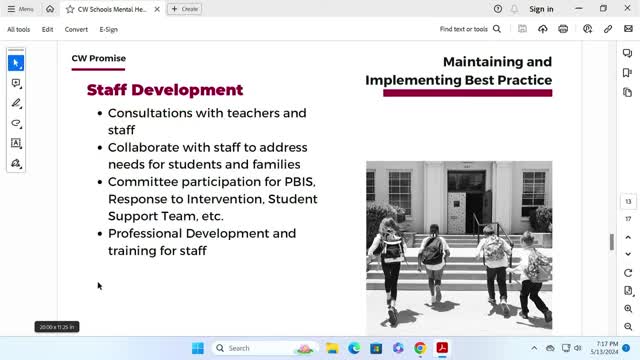Select the CW Schools Mental He.. tab
Viewport: 640px width, 360px height.
[x=112, y=9]
